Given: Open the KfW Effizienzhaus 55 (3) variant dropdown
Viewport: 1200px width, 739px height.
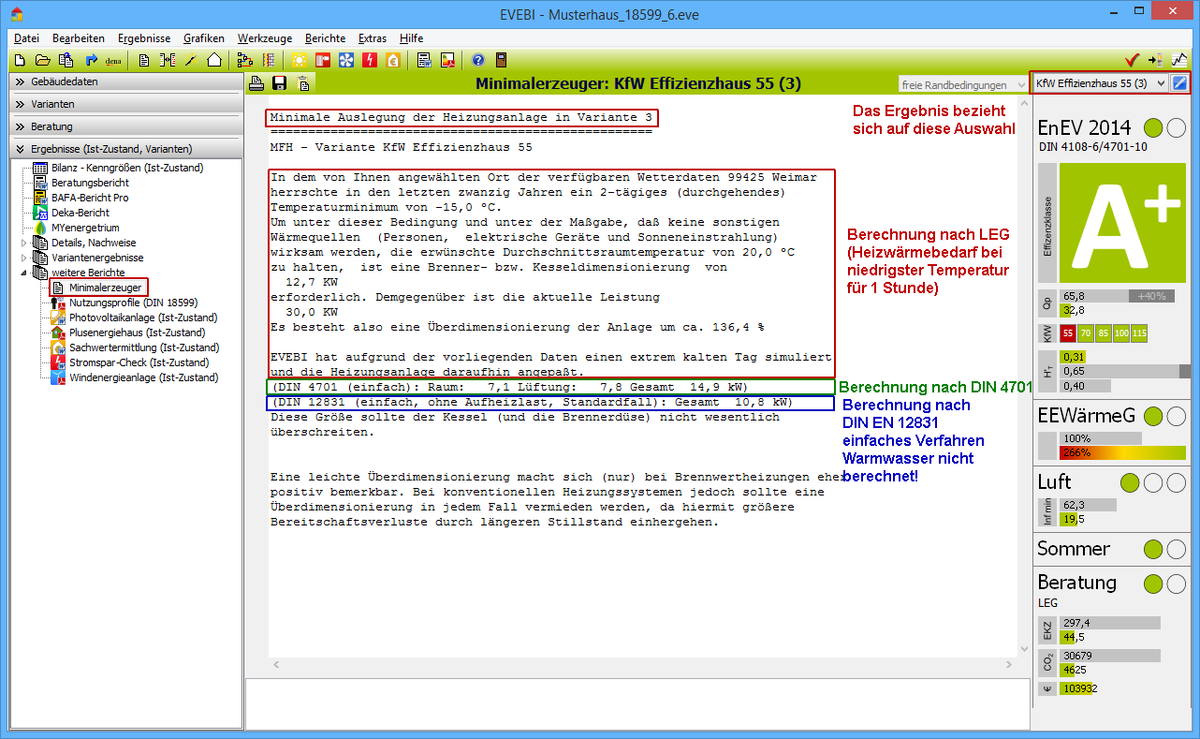Looking at the screenshot, I should [x=1100, y=83].
